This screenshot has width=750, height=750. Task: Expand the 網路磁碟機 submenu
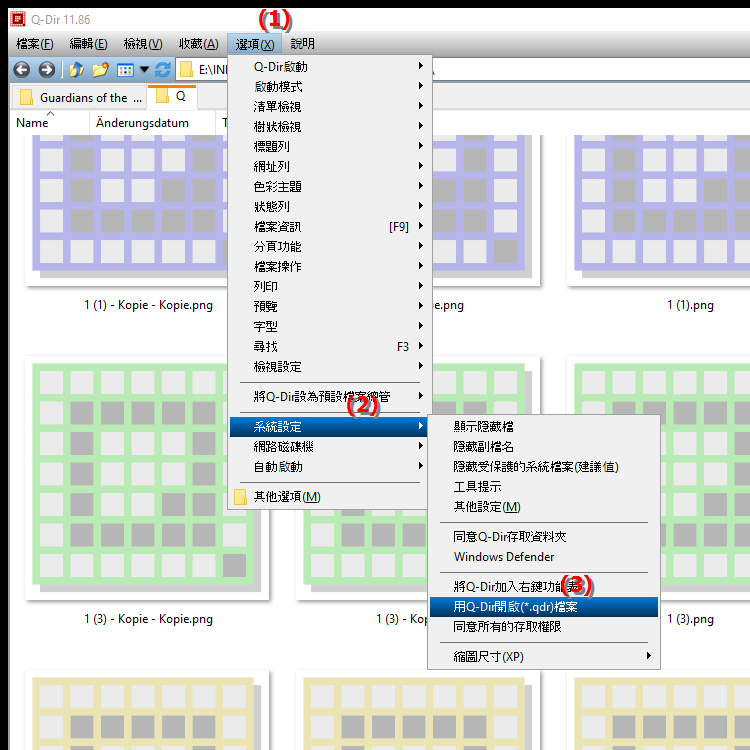[x=330, y=447]
